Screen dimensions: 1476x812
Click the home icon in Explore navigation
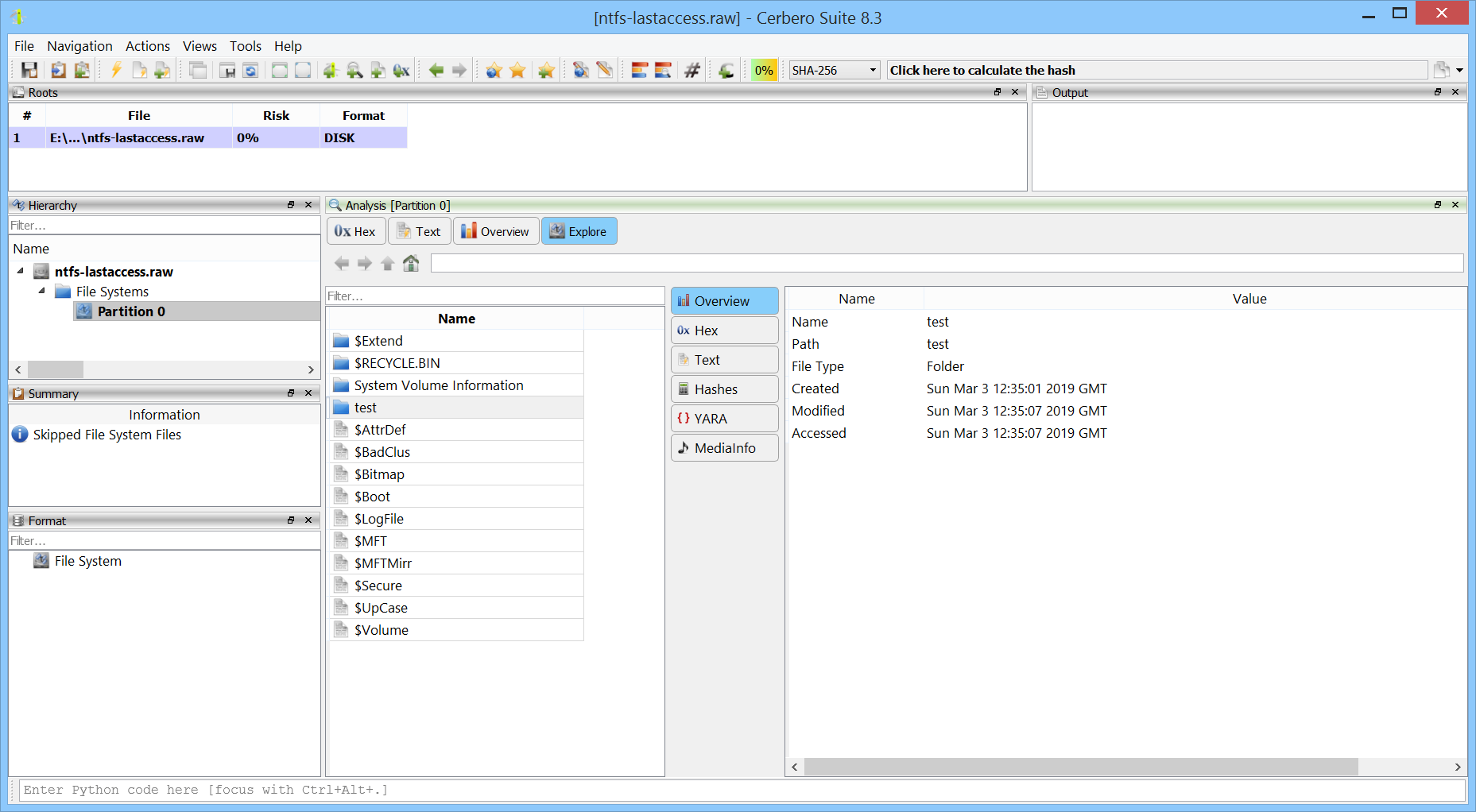pyautogui.click(x=411, y=263)
